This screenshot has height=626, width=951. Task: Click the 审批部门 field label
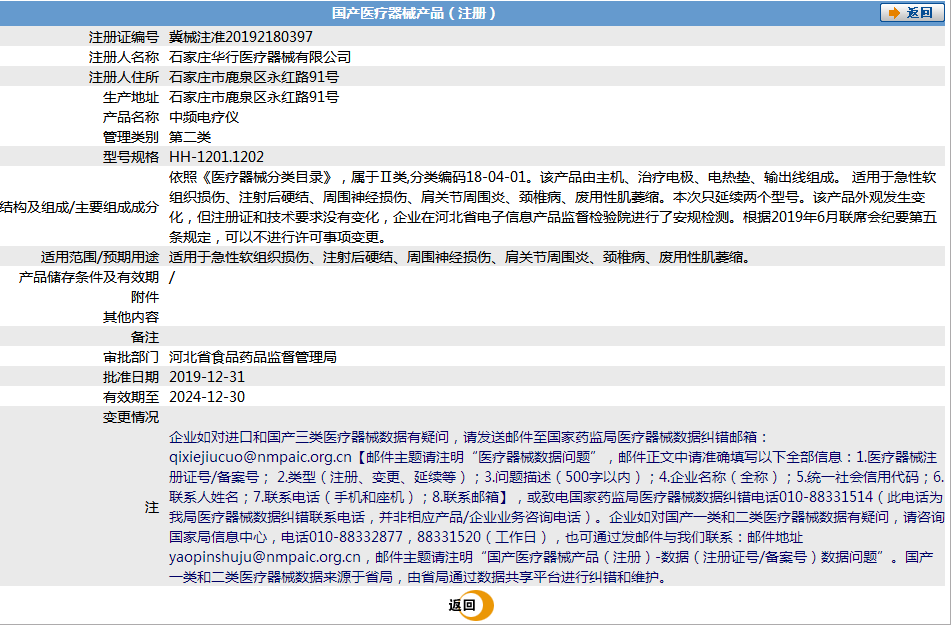coord(131,357)
